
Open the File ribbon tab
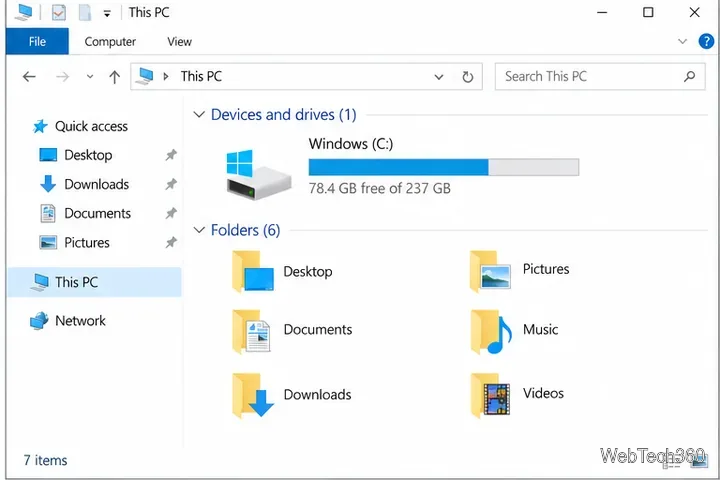click(37, 41)
